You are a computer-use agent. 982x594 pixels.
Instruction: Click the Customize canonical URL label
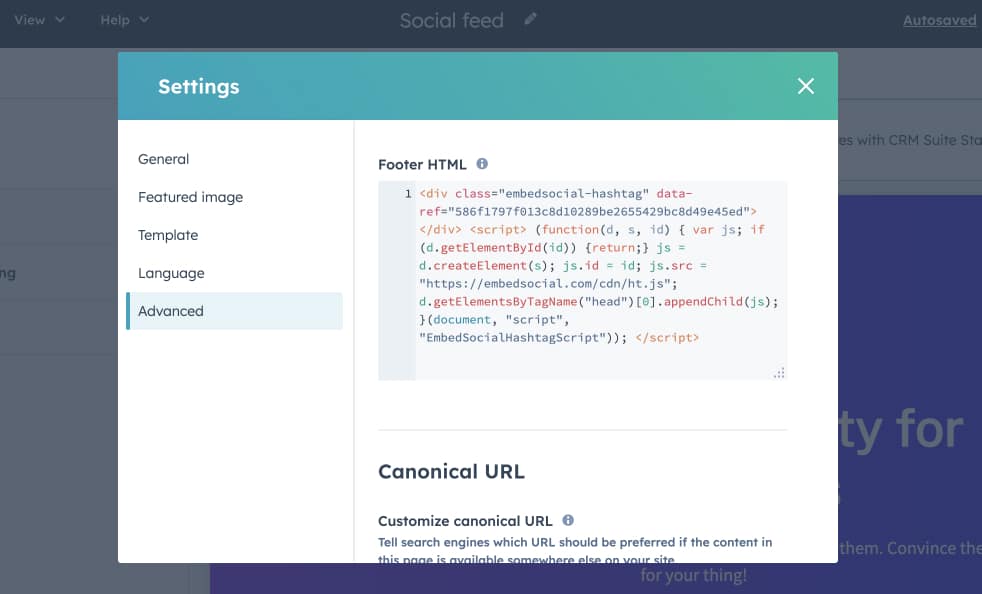click(465, 521)
